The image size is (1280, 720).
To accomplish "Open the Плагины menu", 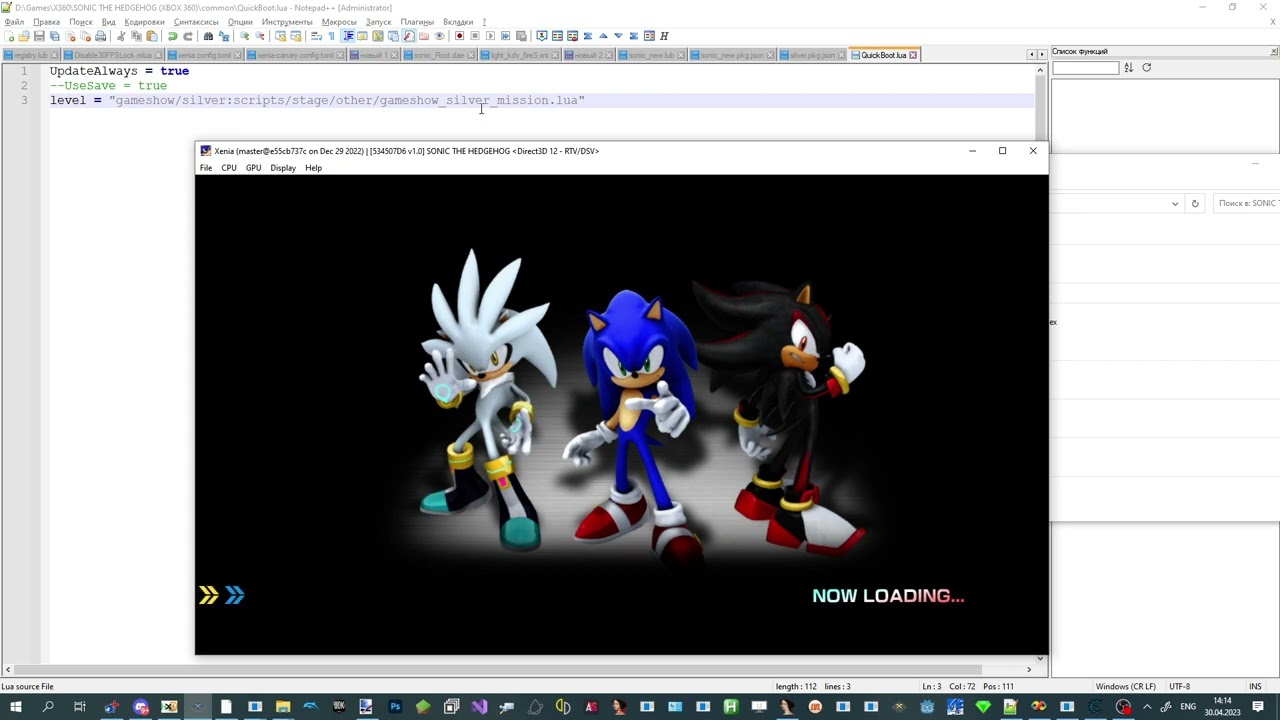I will click(x=417, y=22).
